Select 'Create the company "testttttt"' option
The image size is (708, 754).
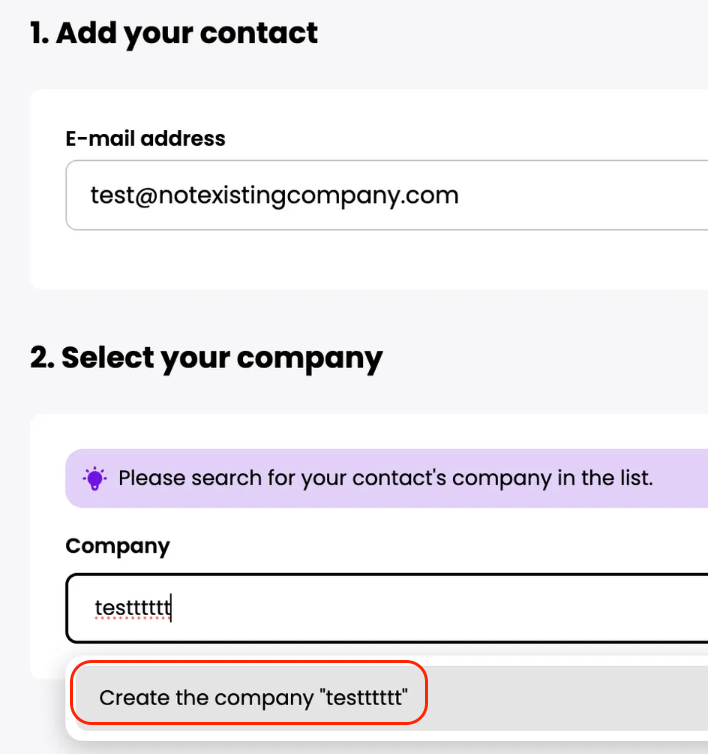(250, 697)
